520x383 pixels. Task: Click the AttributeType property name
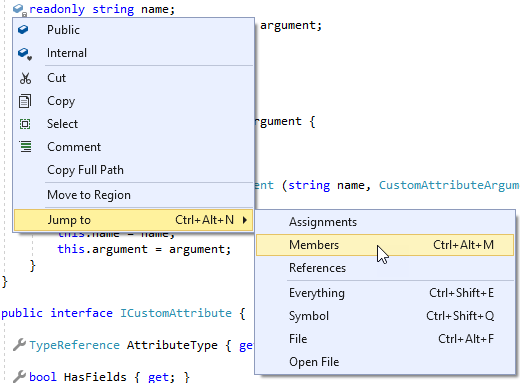pos(172,345)
